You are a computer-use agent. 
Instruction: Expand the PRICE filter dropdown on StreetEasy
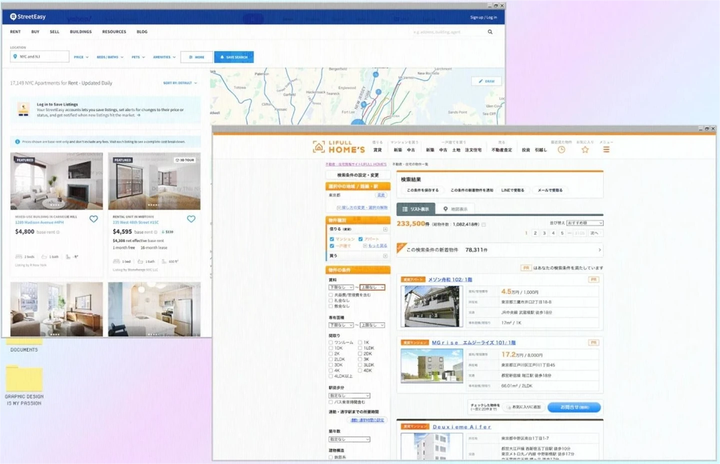point(81,57)
